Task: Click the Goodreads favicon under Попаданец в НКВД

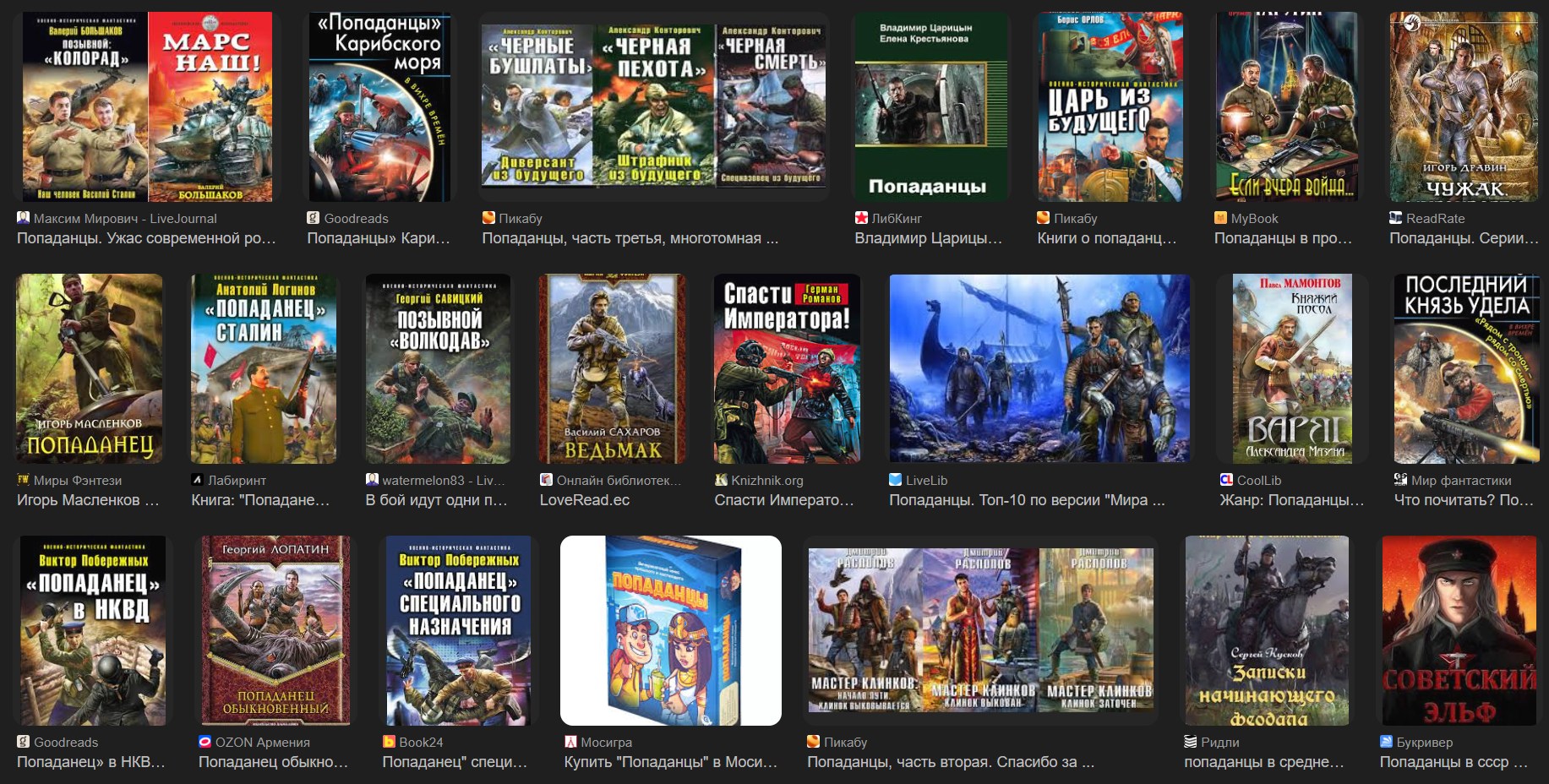Action: 23,742
